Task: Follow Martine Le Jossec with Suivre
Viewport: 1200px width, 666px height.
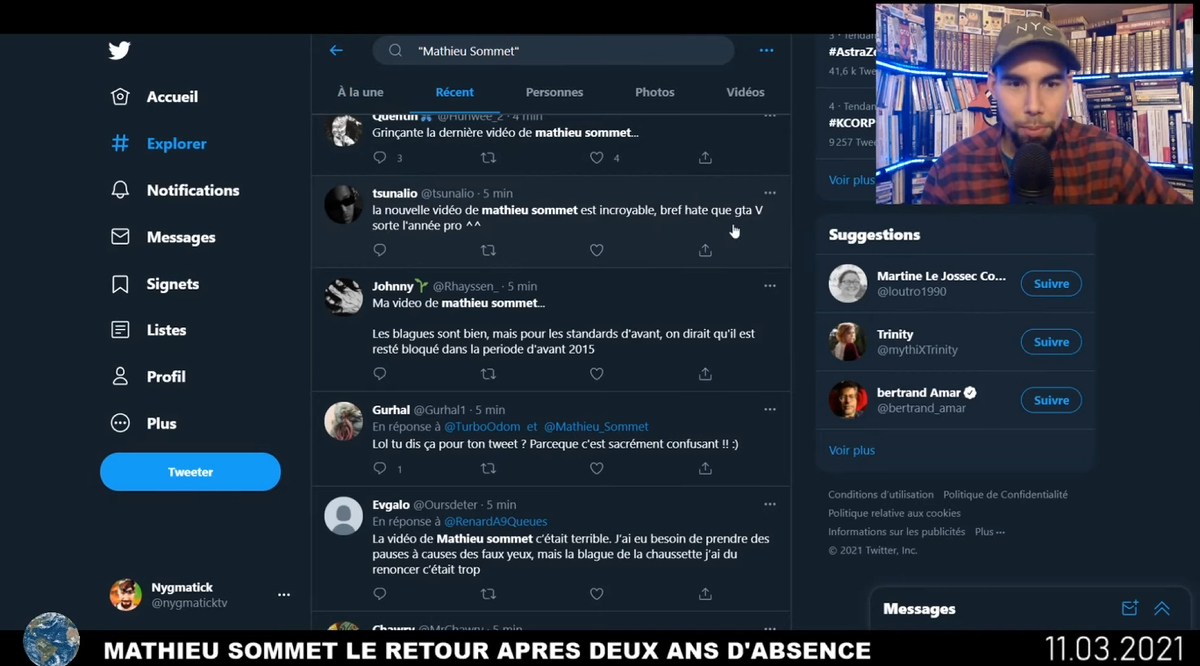Action: [1051, 284]
